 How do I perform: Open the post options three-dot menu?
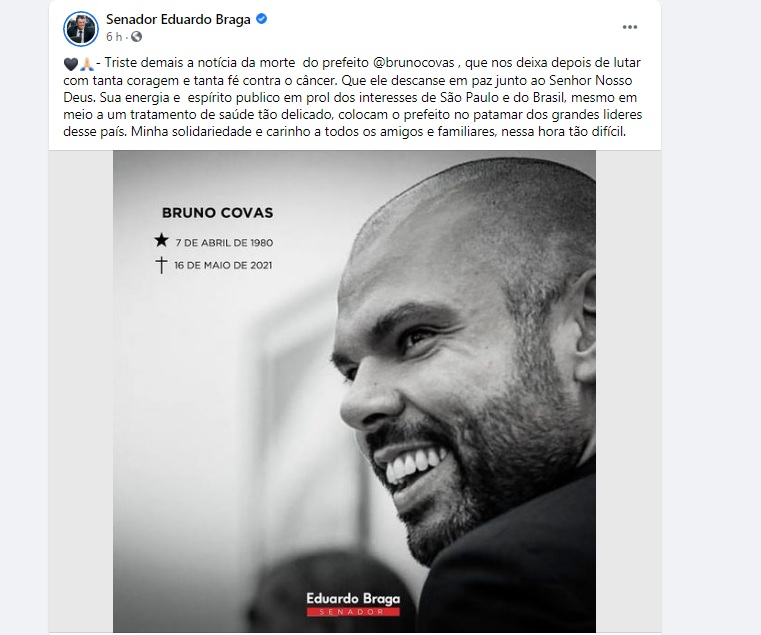coord(629,27)
